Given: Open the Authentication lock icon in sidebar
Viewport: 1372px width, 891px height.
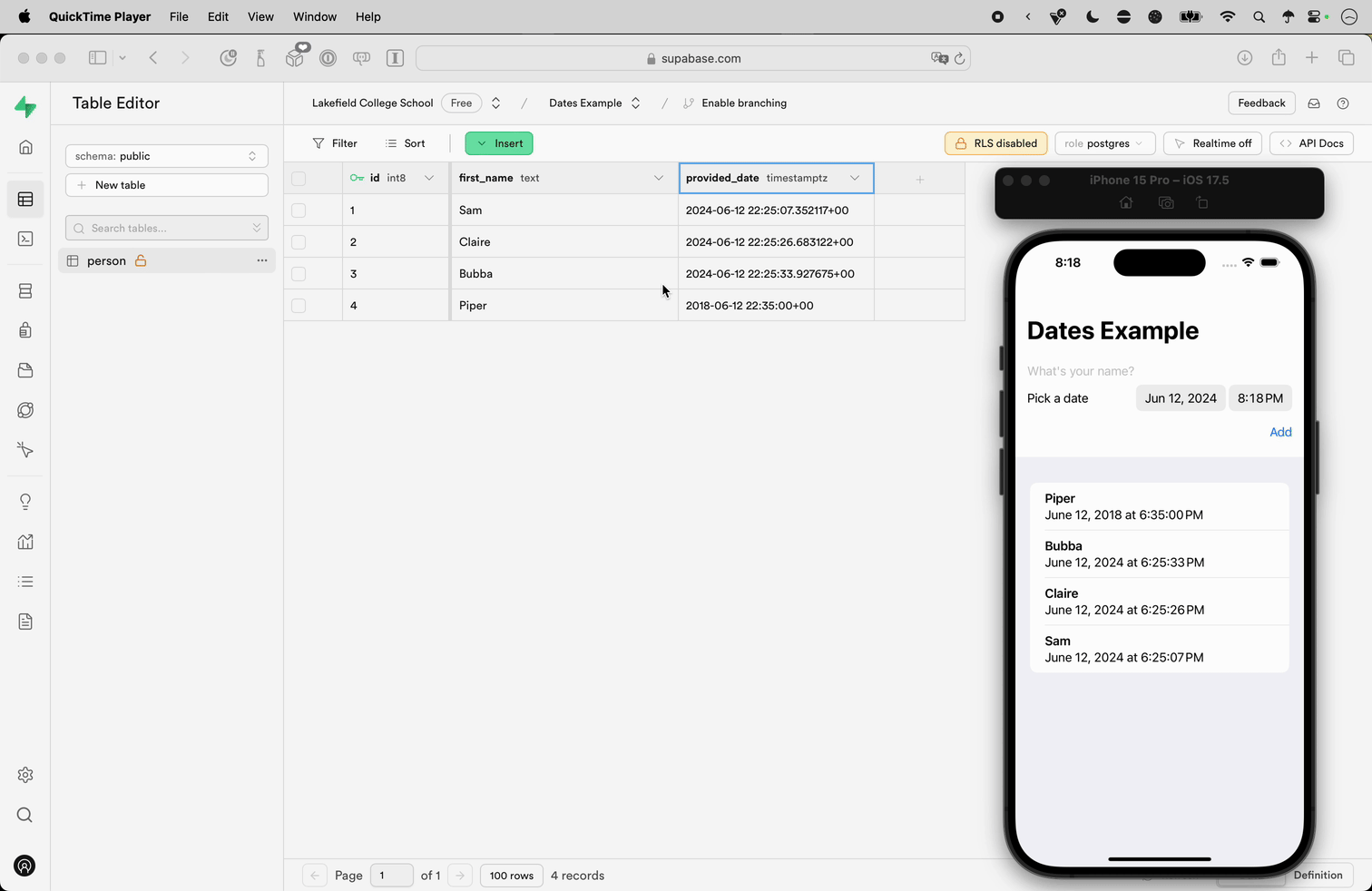Looking at the screenshot, I should [25, 330].
